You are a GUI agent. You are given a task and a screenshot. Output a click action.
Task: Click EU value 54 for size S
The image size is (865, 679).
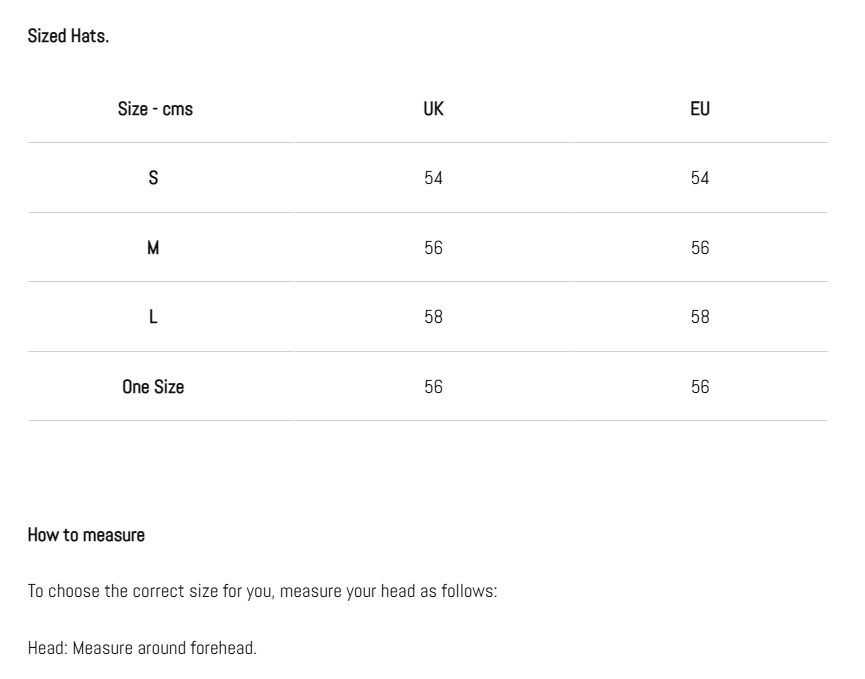click(x=700, y=178)
